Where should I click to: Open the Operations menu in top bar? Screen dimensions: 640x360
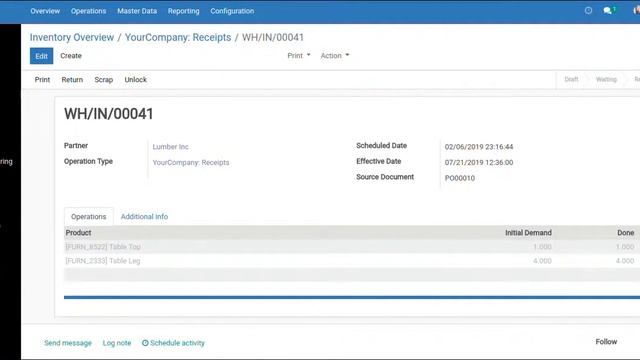[x=88, y=11]
